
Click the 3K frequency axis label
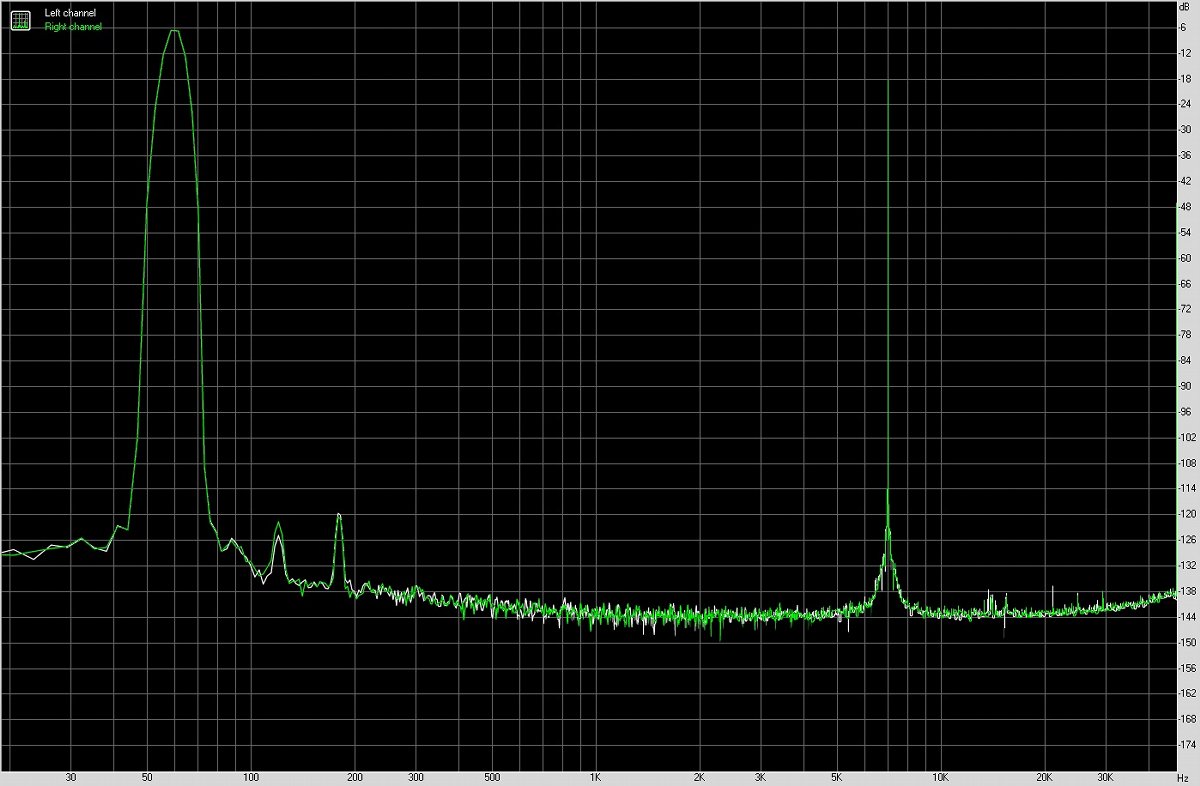(x=761, y=777)
